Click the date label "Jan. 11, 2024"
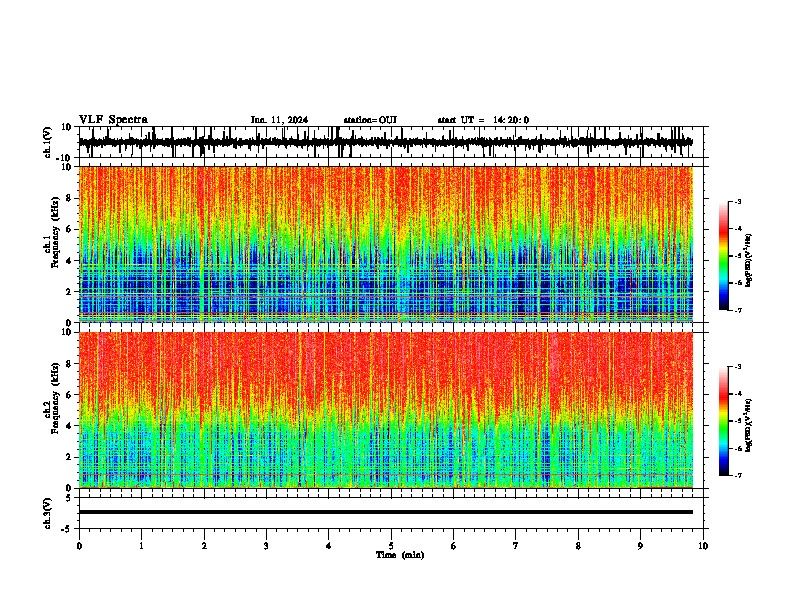Image resolution: width=792 pixels, height=612 pixels. click(279, 120)
